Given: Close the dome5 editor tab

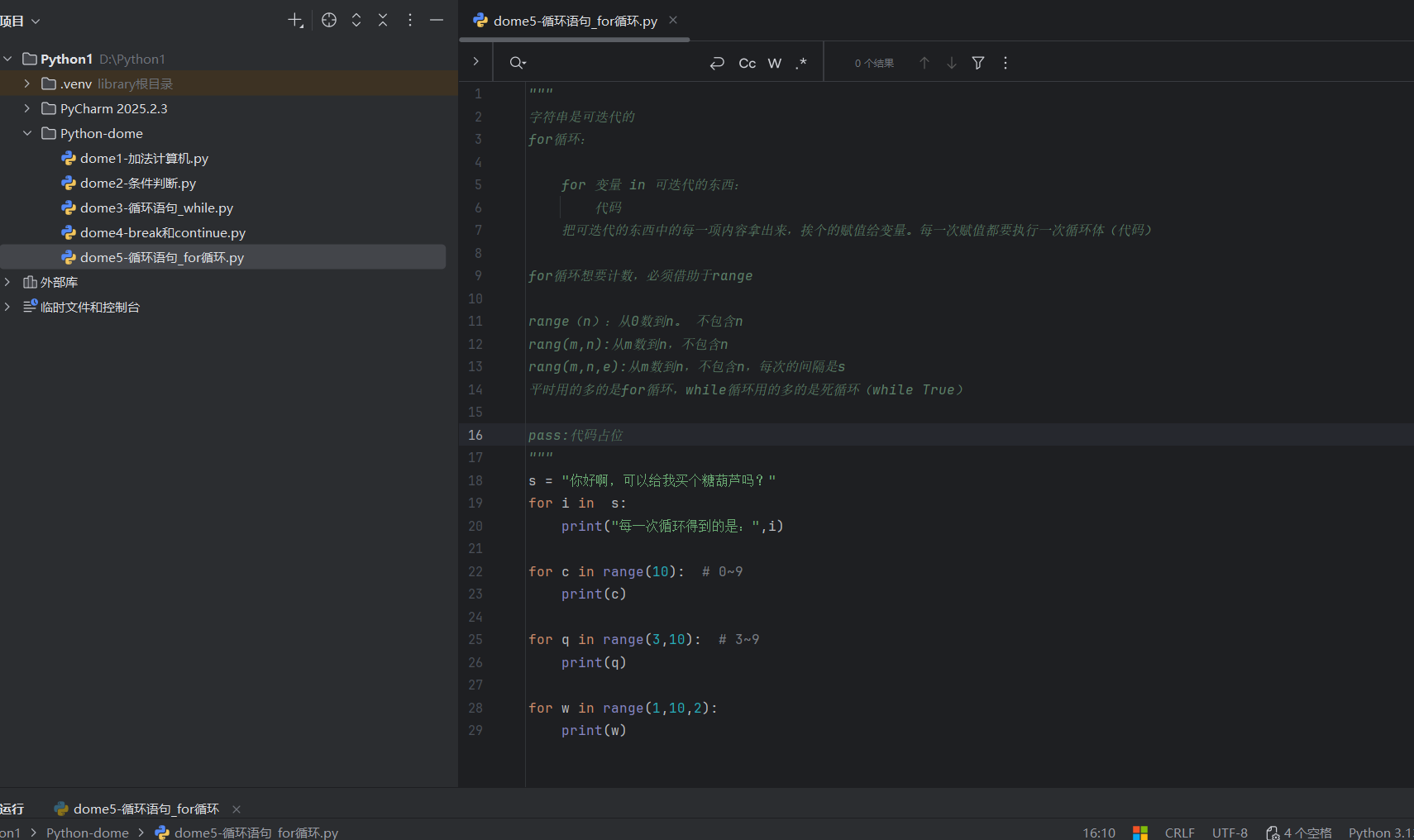Looking at the screenshot, I should pyautogui.click(x=673, y=21).
